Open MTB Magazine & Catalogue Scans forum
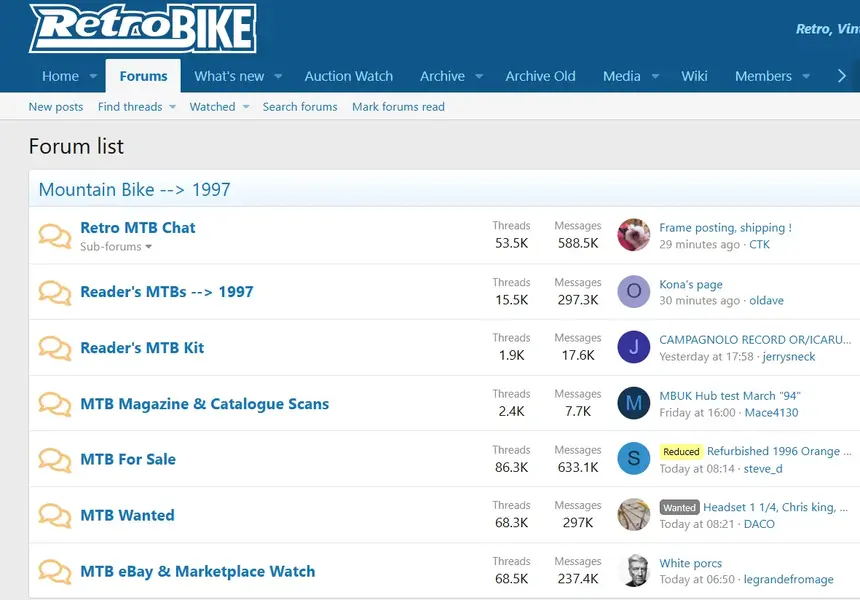Image resolution: width=860 pixels, height=600 pixels. click(205, 404)
